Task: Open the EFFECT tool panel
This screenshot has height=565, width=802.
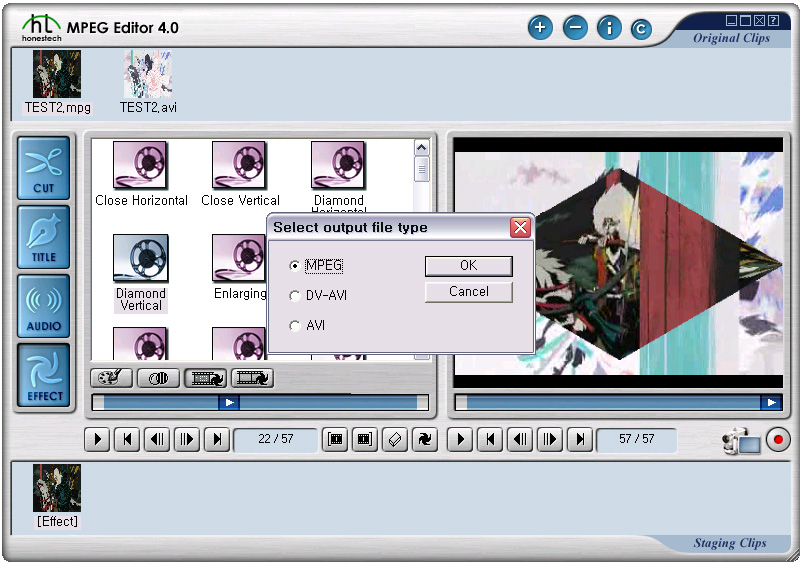Action: (x=43, y=375)
